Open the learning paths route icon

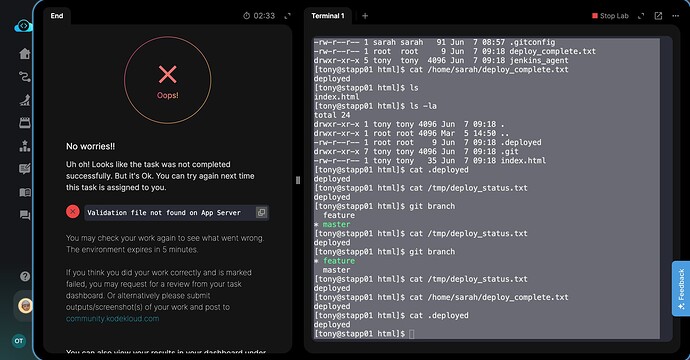click(x=25, y=77)
